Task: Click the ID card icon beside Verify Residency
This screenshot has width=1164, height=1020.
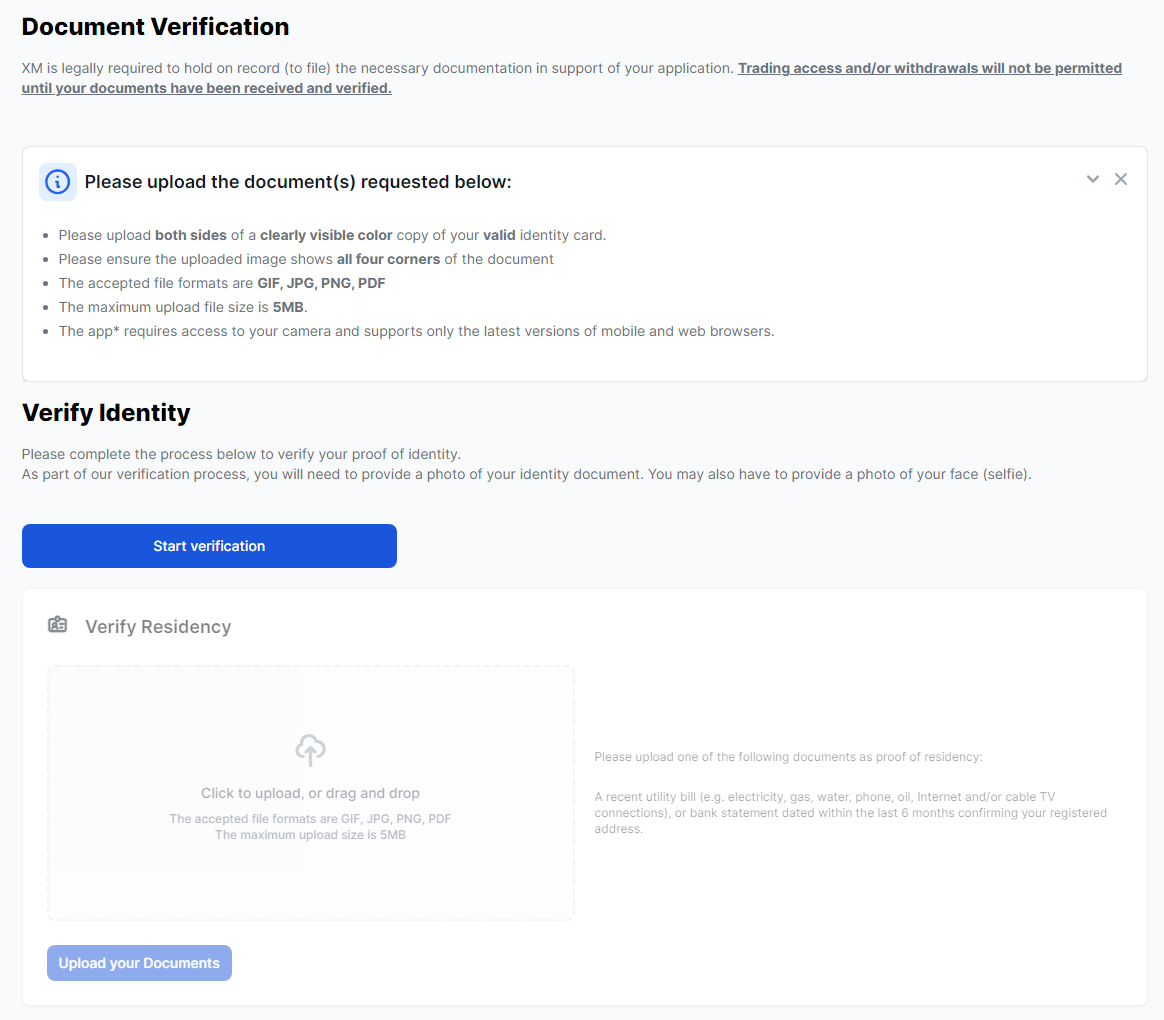Action: pos(58,625)
